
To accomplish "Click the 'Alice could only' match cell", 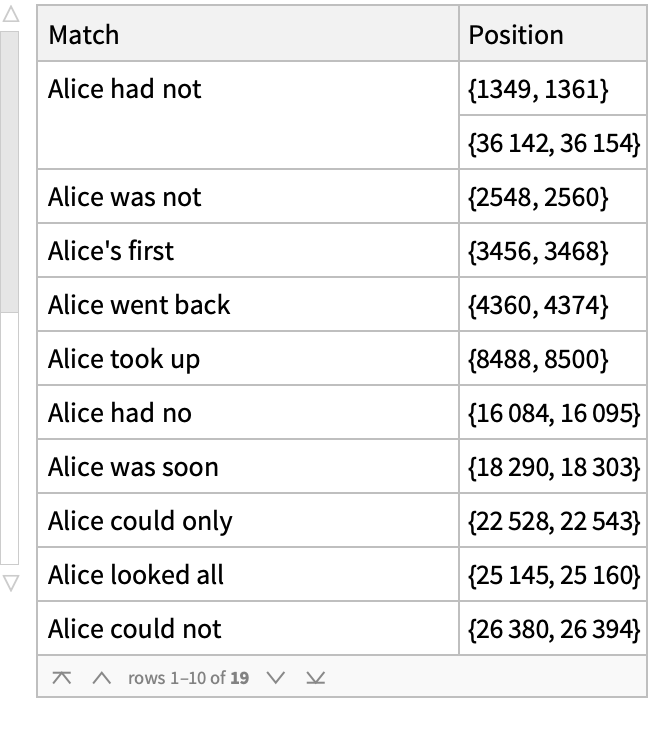I will [140, 521].
